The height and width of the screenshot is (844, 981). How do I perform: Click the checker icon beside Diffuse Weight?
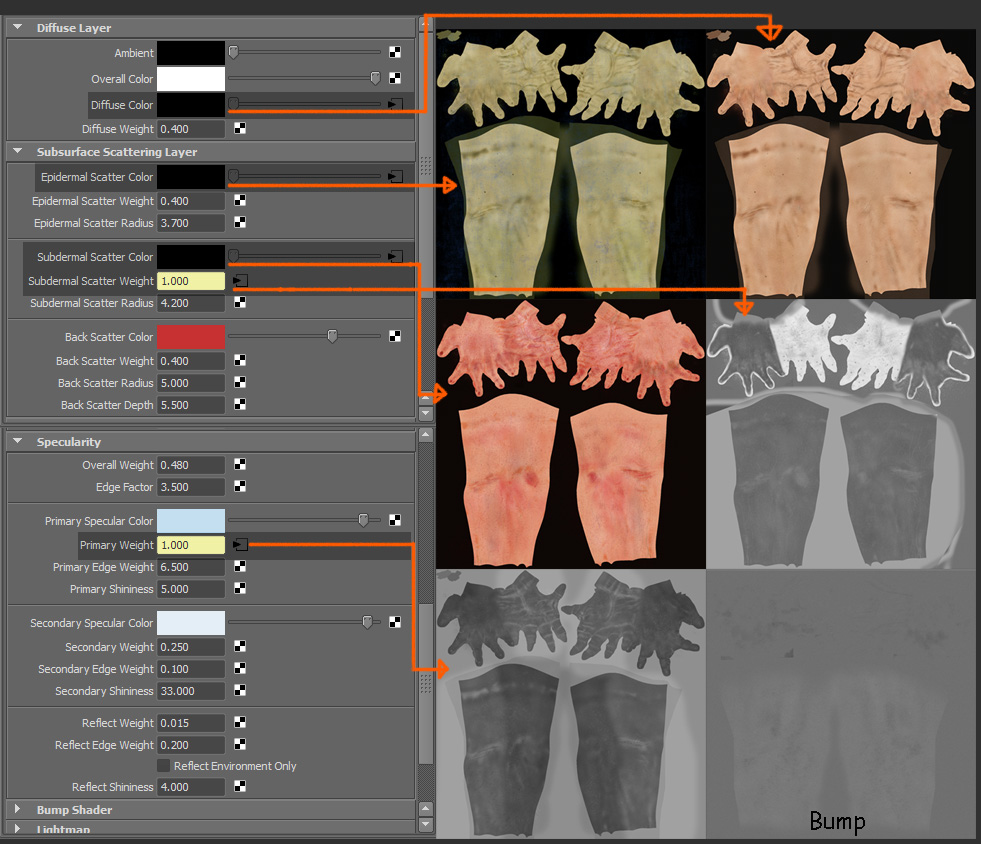coord(240,128)
